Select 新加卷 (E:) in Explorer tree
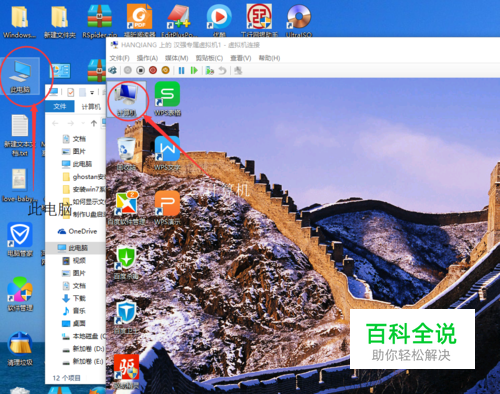Viewport: 500px width, 394px height. click(x=83, y=361)
